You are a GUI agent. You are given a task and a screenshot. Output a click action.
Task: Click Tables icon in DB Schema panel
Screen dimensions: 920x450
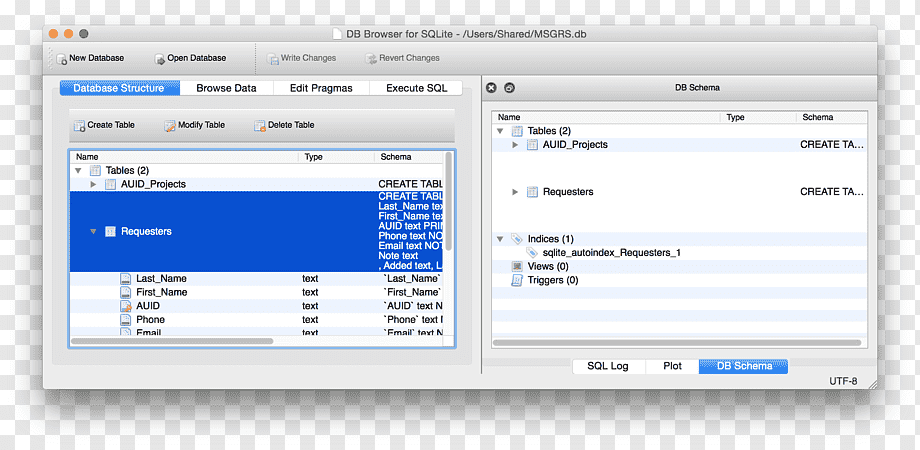coord(517,131)
